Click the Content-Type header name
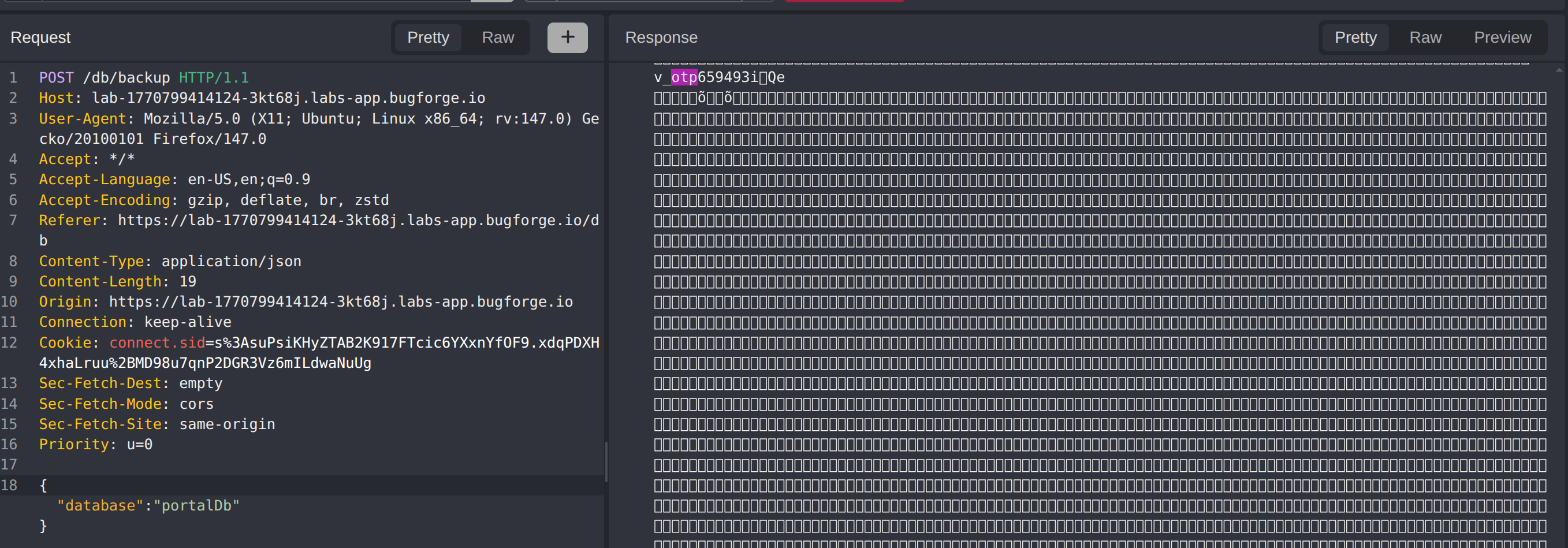The width and height of the screenshot is (1568, 548). [x=91, y=261]
